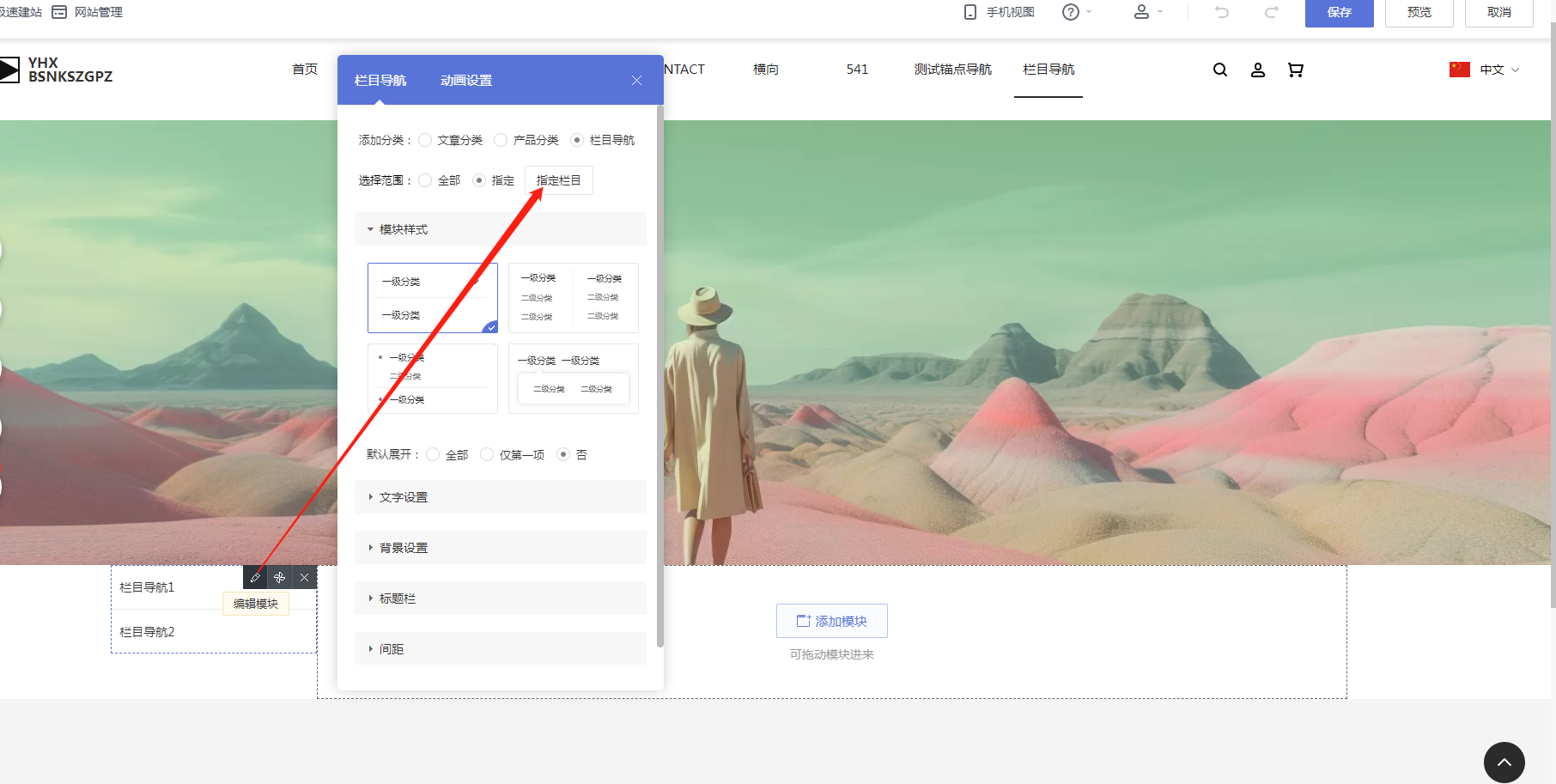Select the 产品分类 radio option
1556x784 pixels.
click(501, 140)
